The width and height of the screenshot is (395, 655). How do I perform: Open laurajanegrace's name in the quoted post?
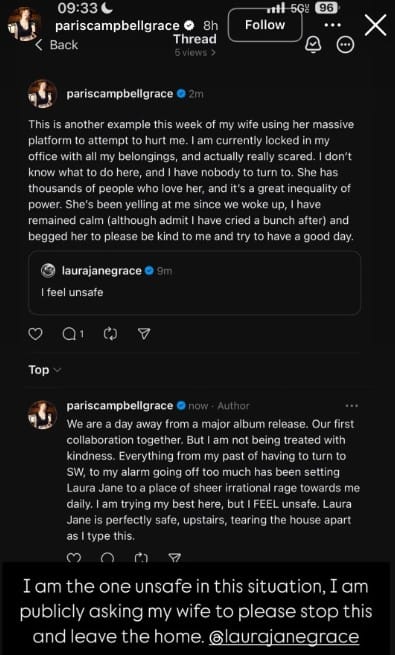pos(101,271)
